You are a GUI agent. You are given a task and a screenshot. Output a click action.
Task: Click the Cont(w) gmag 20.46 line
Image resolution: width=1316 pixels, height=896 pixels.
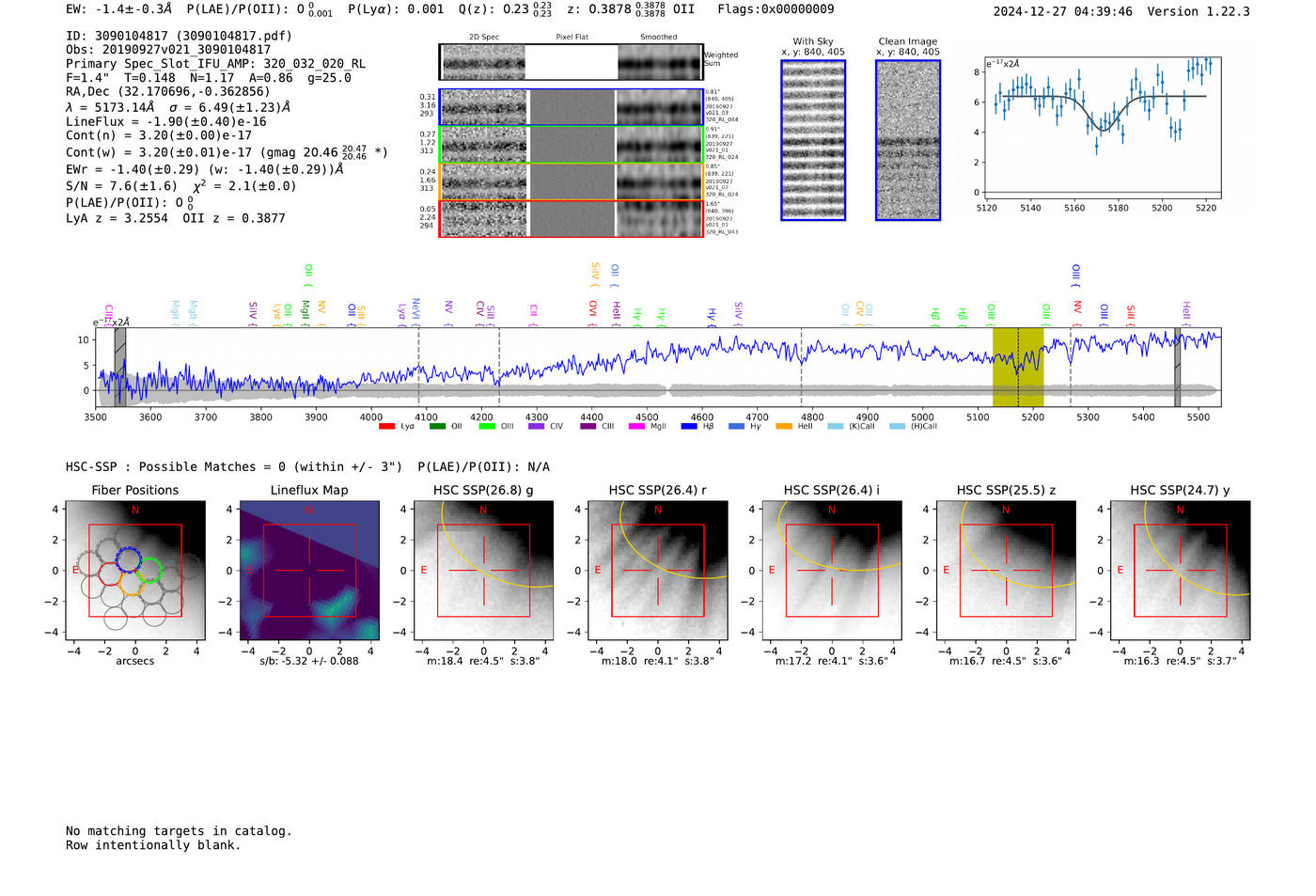[227, 151]
